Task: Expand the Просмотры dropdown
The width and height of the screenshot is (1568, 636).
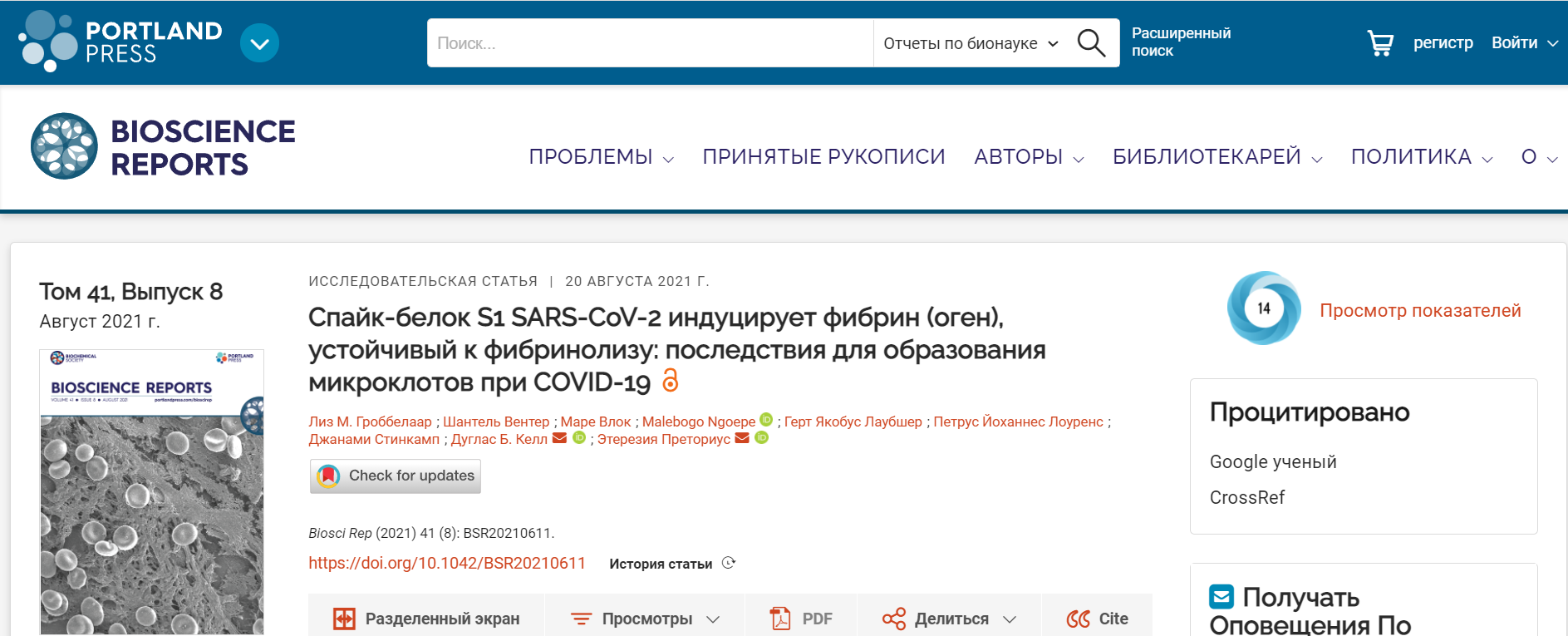Action: pos(645,619)
